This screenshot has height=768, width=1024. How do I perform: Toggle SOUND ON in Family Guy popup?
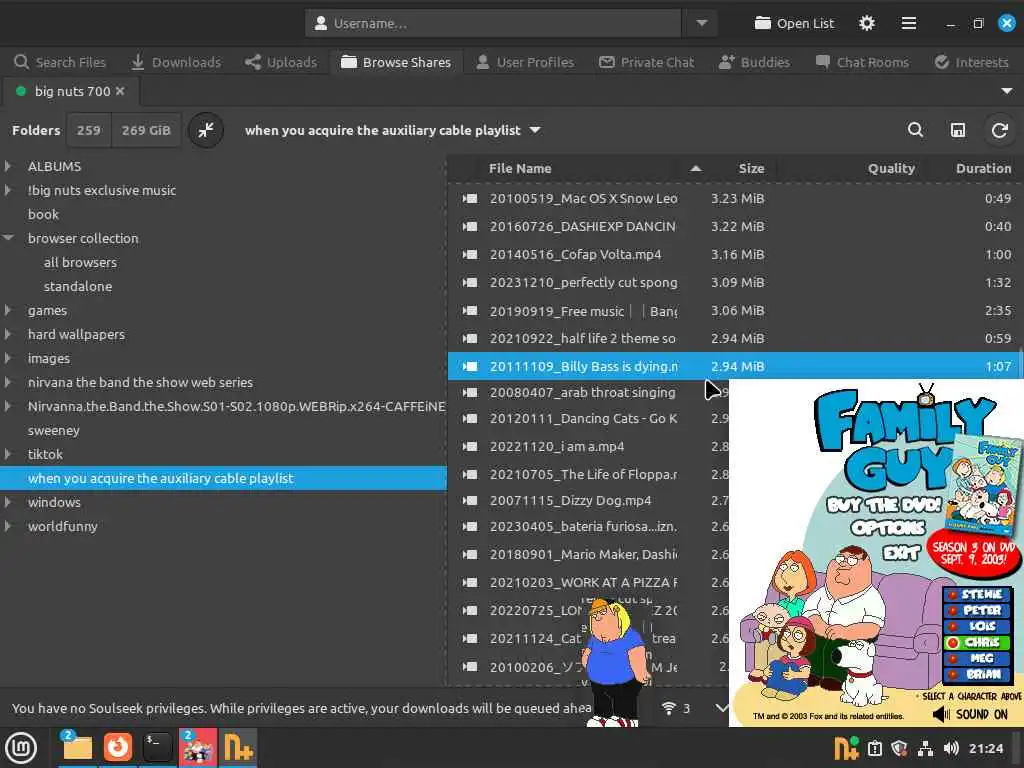(x=969, y=714)
